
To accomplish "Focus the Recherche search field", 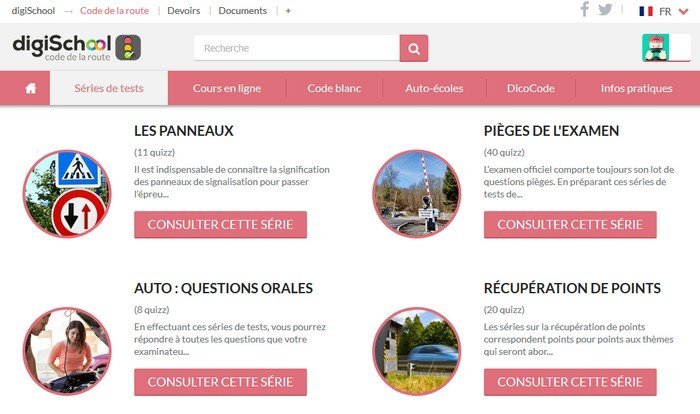I will [297, 48].
